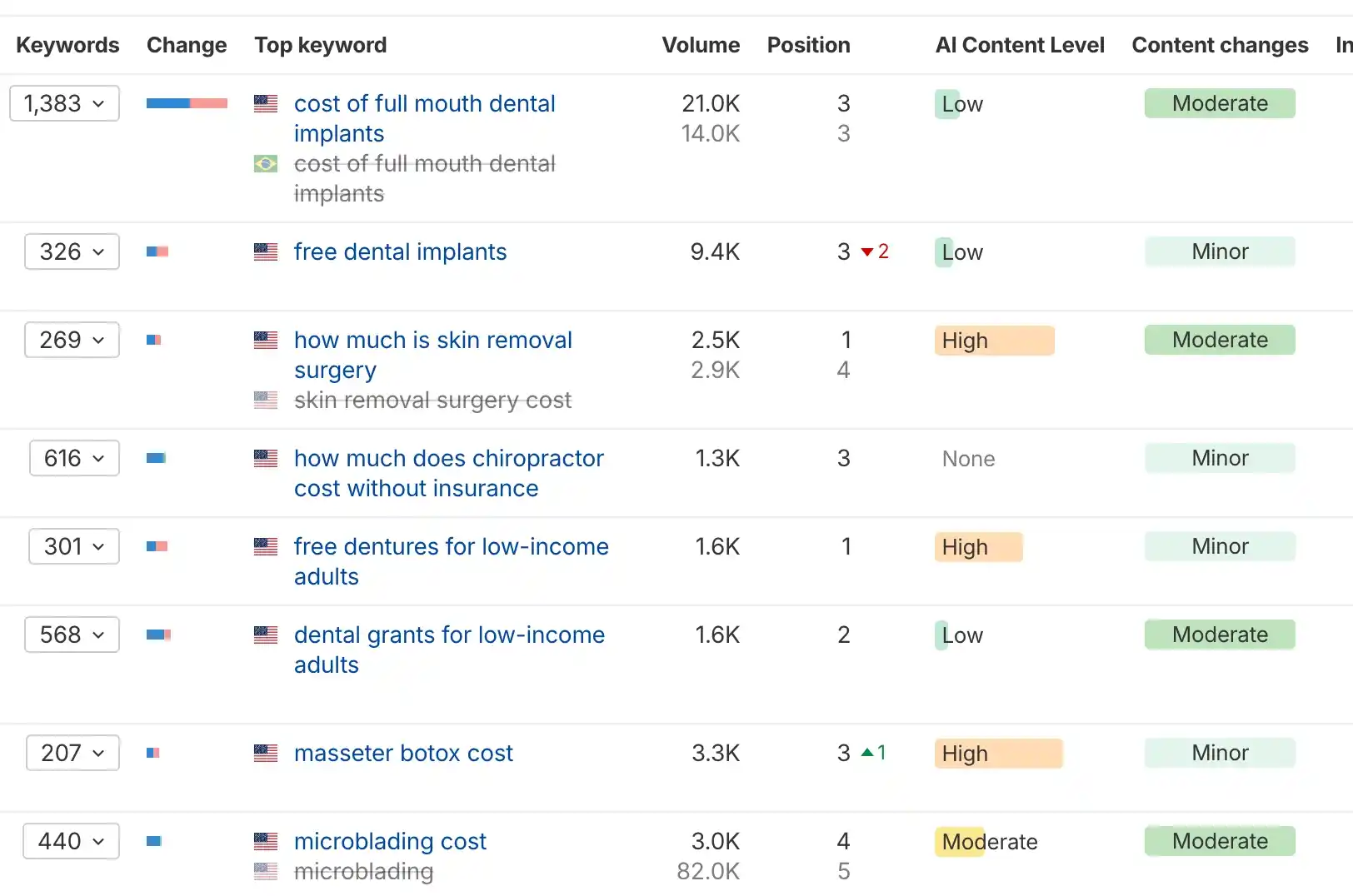This screenshot has height=896, width=1353.
Task: Click the High AI content badge for masseter botox
Action: pos(998,753)
